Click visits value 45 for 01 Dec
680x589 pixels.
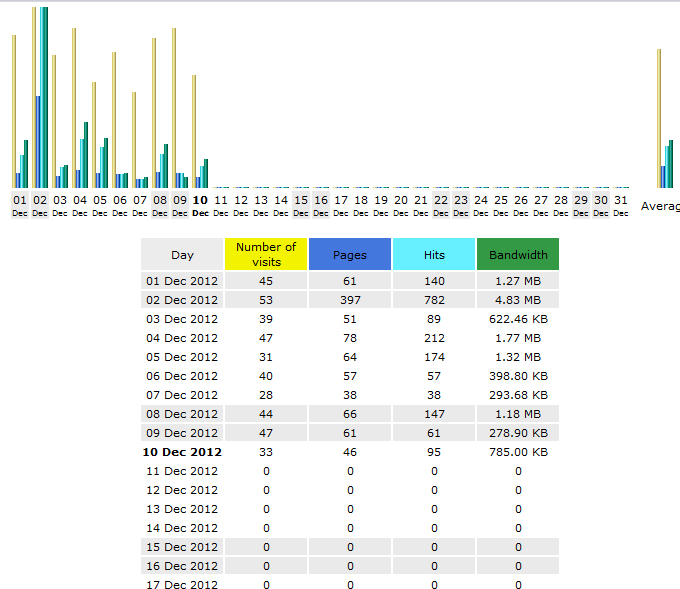pos(266,281)
